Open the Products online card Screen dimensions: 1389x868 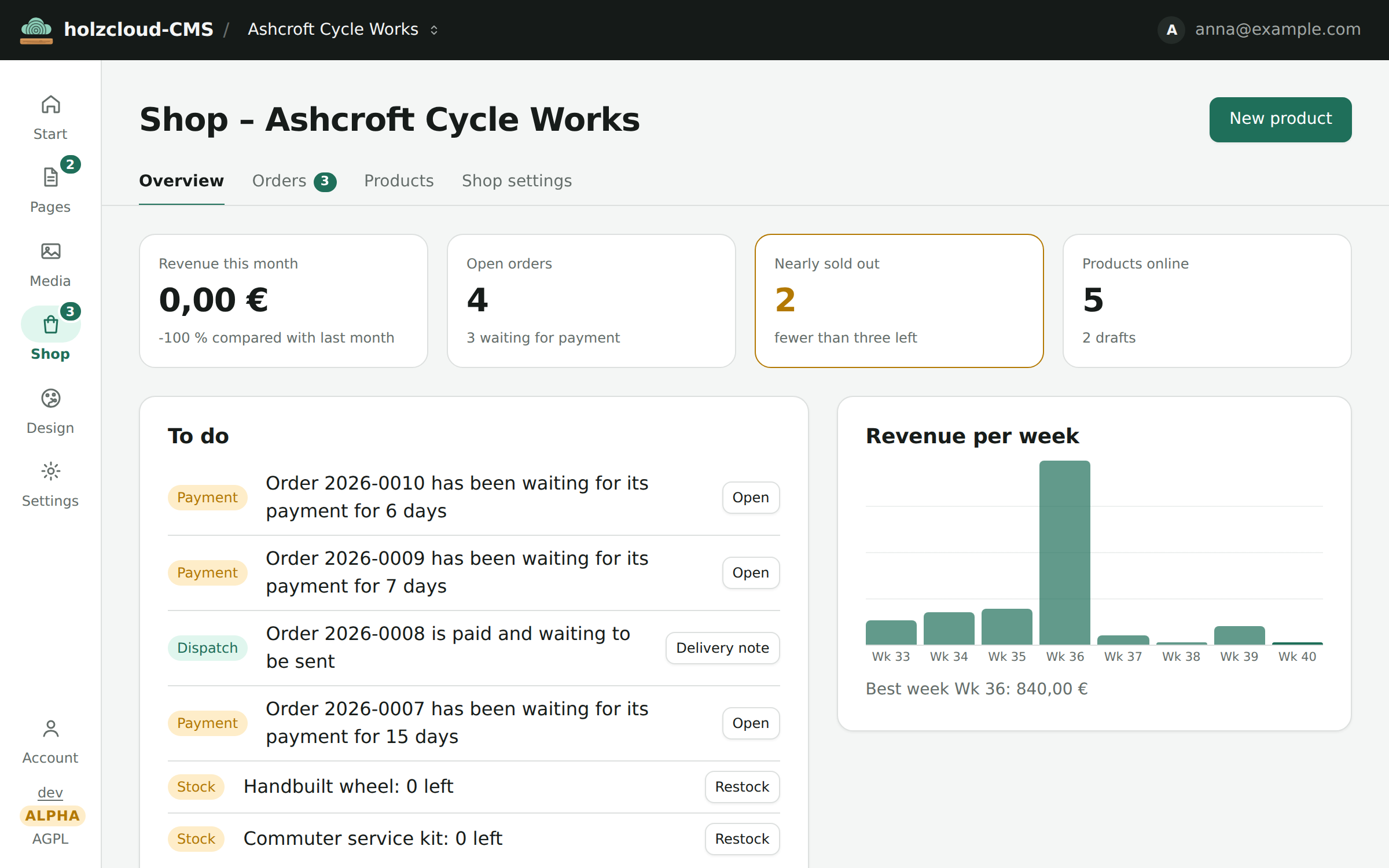pyautogui.click(x=1207, y=301)
